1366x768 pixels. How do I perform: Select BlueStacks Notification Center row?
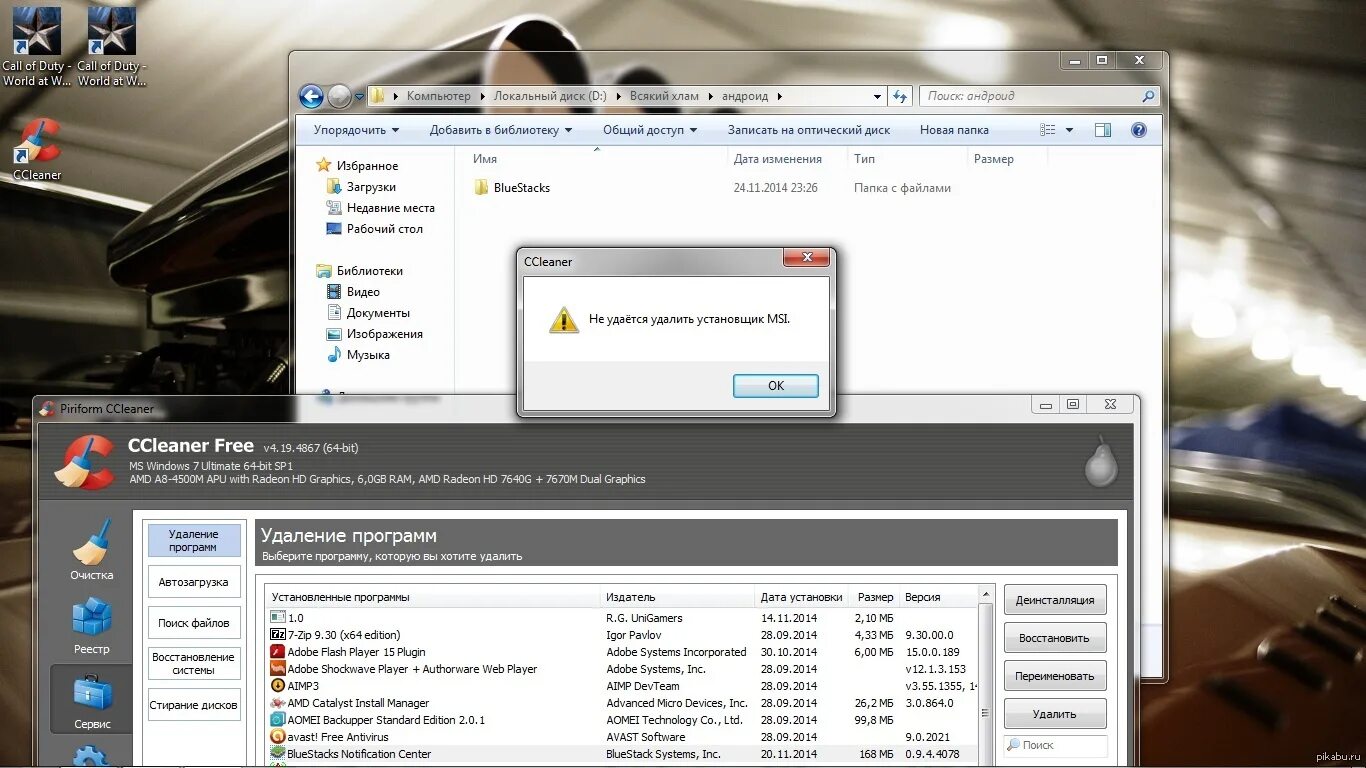[623, 754]
